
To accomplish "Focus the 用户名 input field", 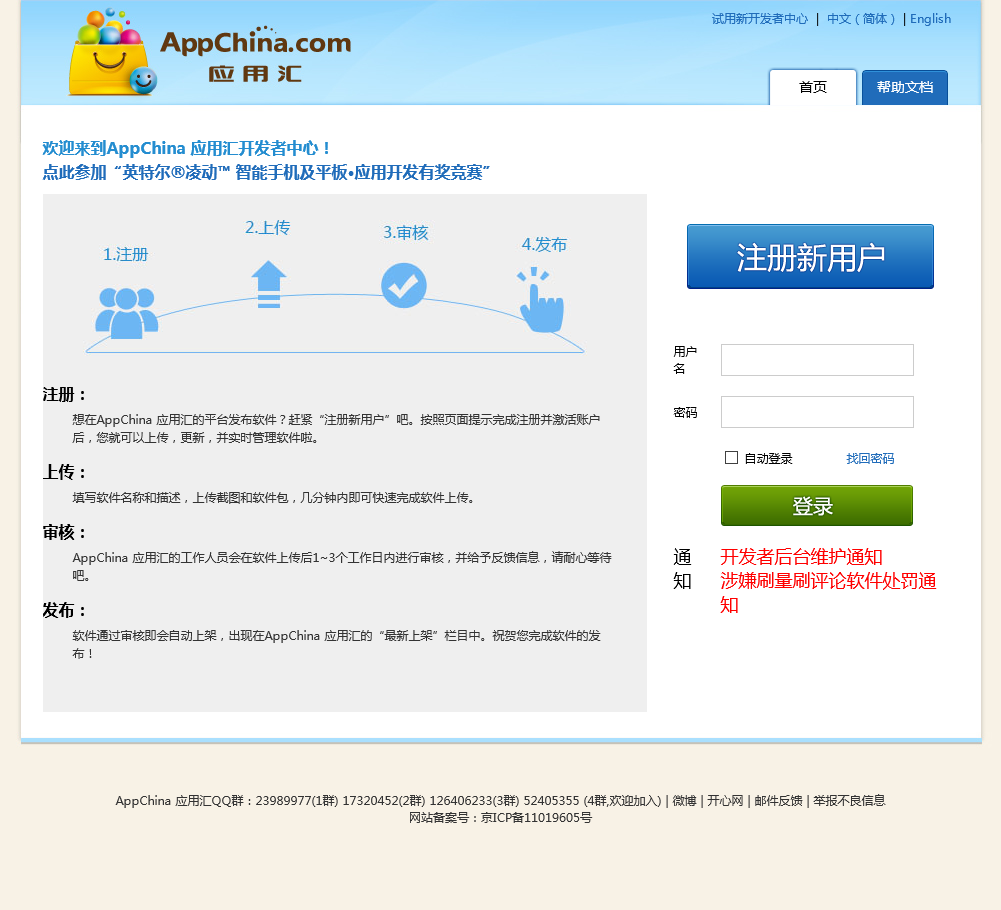I will point(817,360).
